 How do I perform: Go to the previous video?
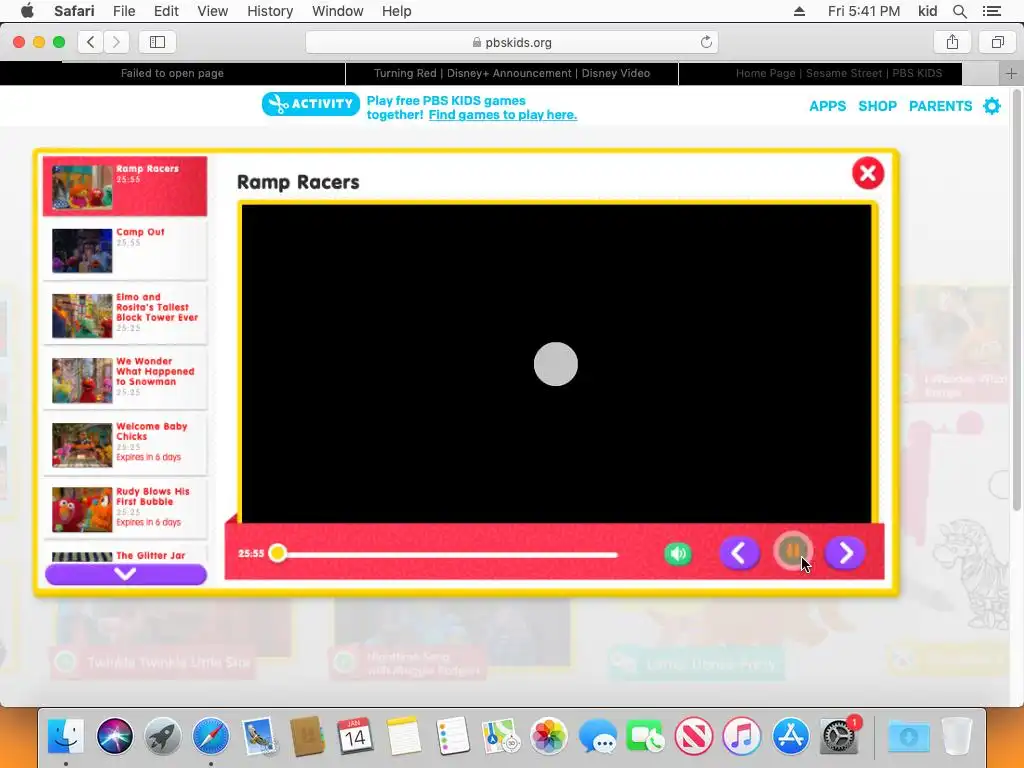tap(739, 553)
